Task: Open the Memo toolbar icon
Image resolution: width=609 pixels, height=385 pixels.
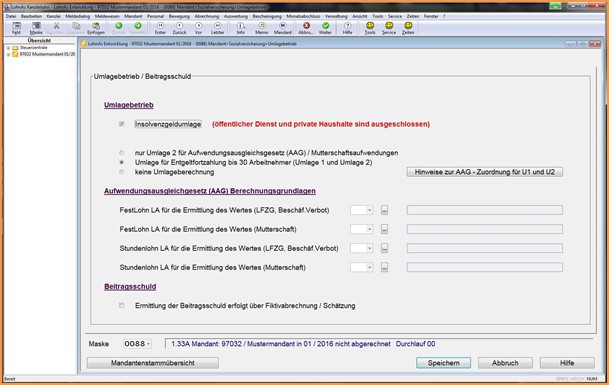Action: point(262,28)
